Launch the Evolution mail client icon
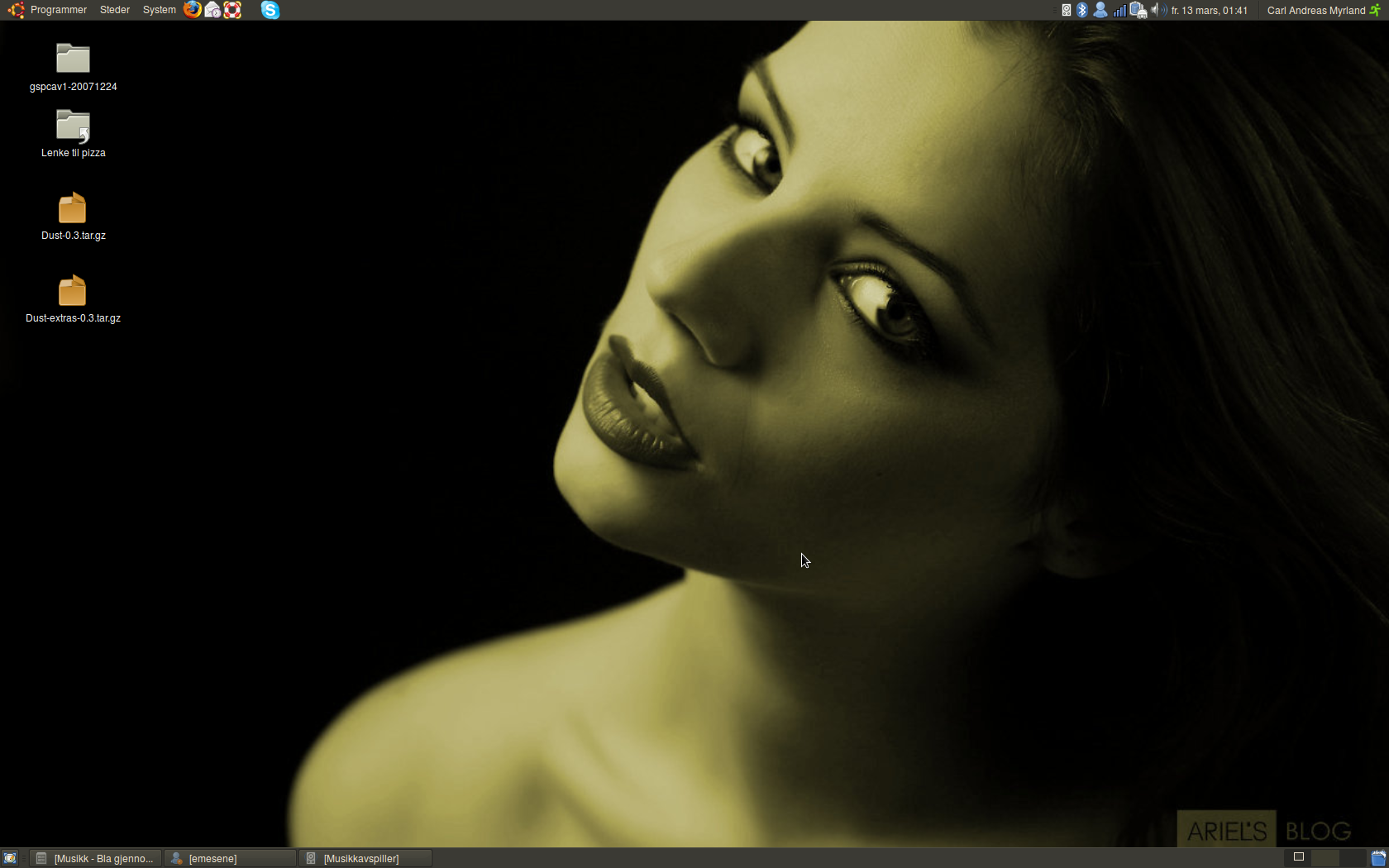The image size is (1389, 868). [212, 10]
